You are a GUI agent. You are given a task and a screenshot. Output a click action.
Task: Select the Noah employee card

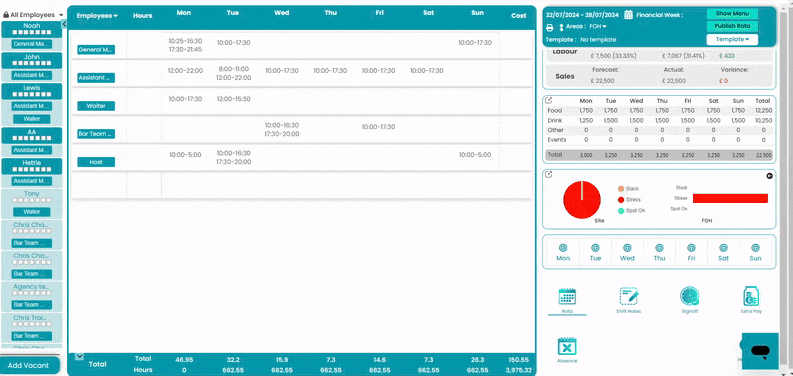[32, 29]
